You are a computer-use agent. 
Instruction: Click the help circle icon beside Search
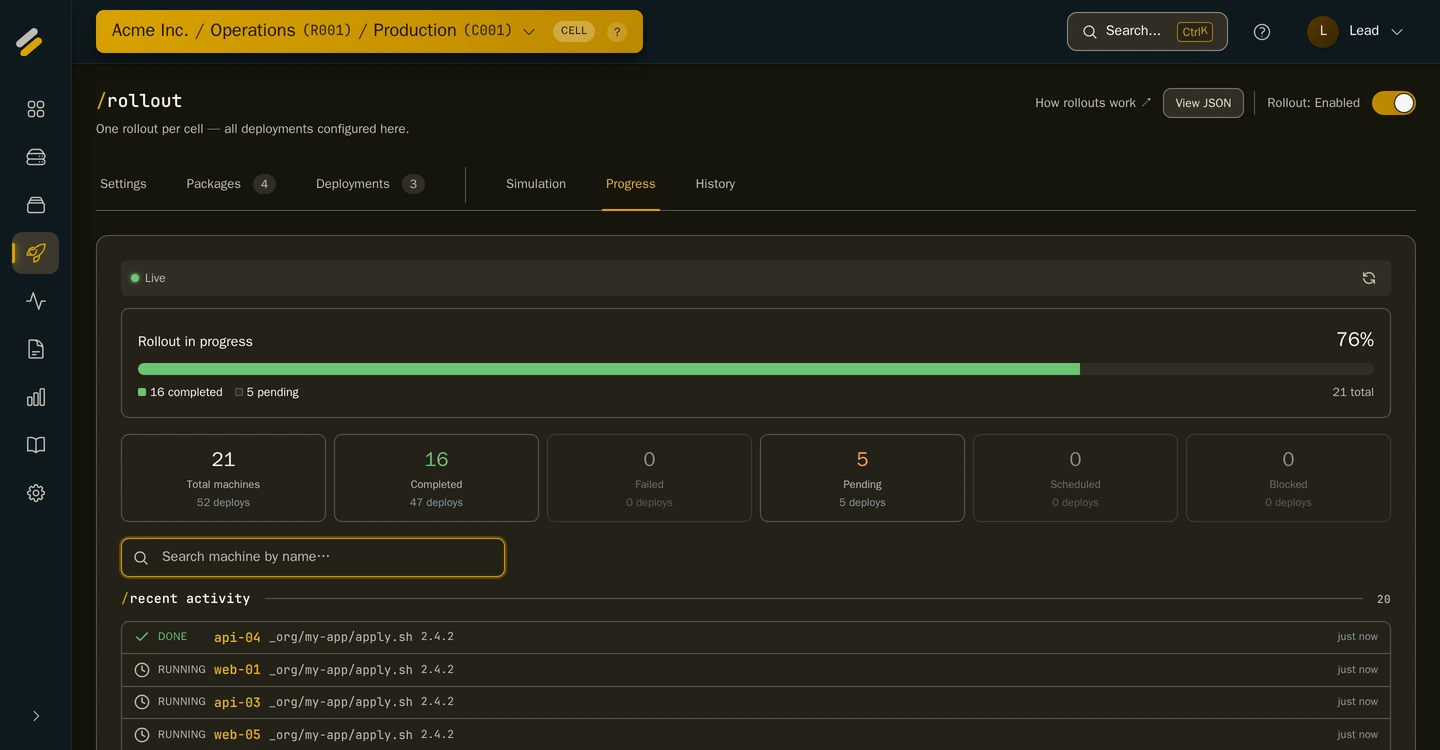[1262, 32]
